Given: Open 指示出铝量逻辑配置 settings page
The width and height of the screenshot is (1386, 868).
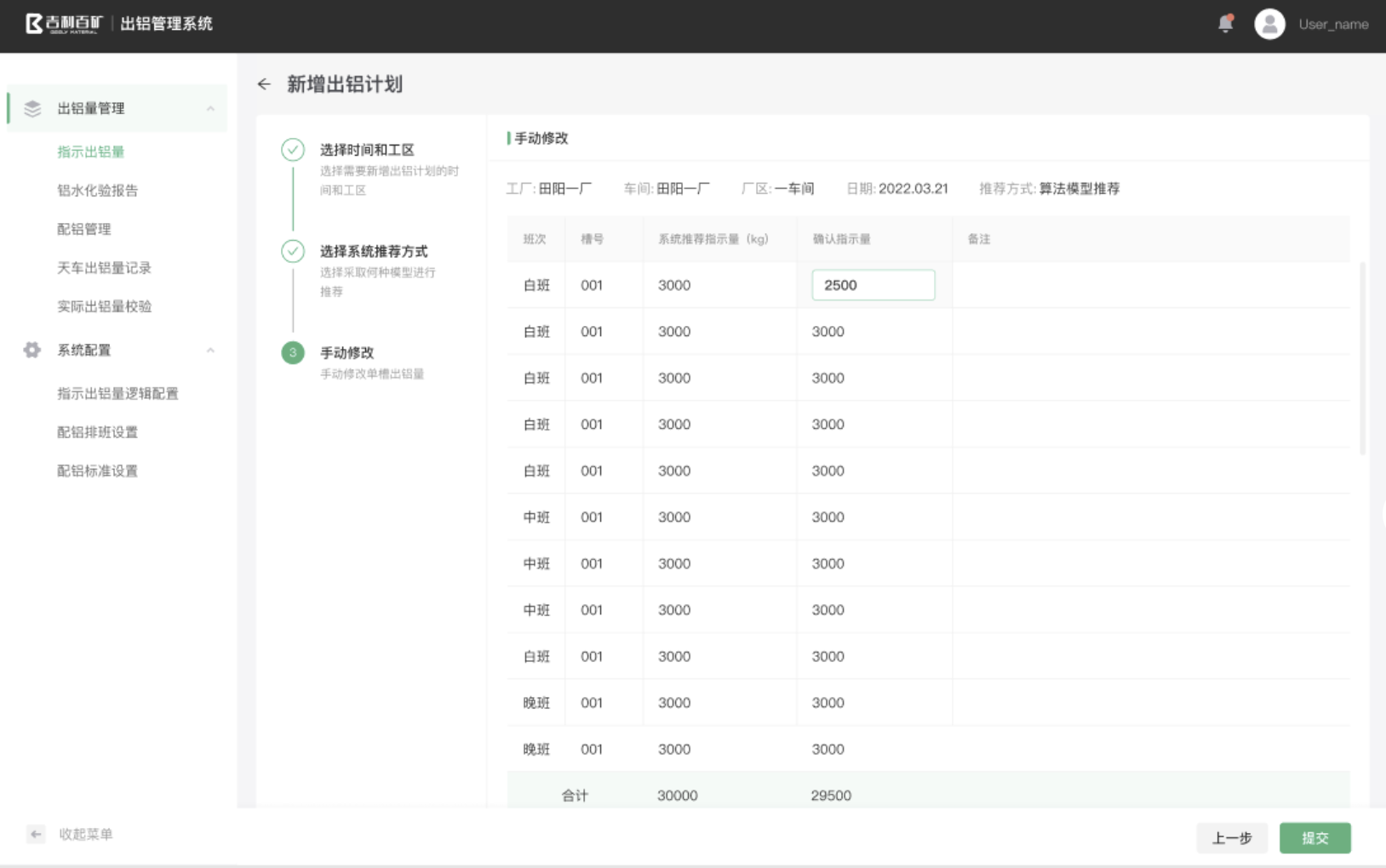Looking at the screenshot, I should pyautogui.click(x=117, y=393).
